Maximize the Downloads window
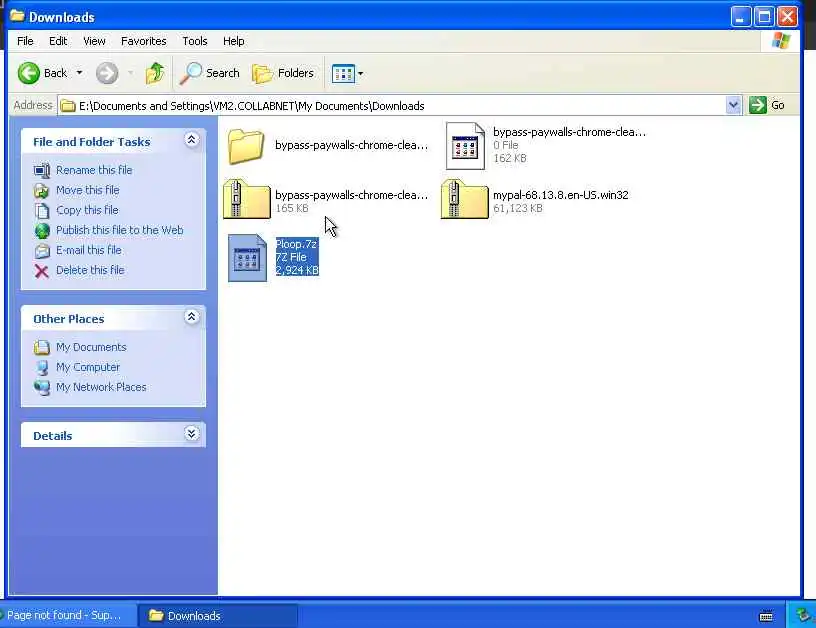Image resolution: width=816 pixels, height=628 pixels. pos(764,17)
